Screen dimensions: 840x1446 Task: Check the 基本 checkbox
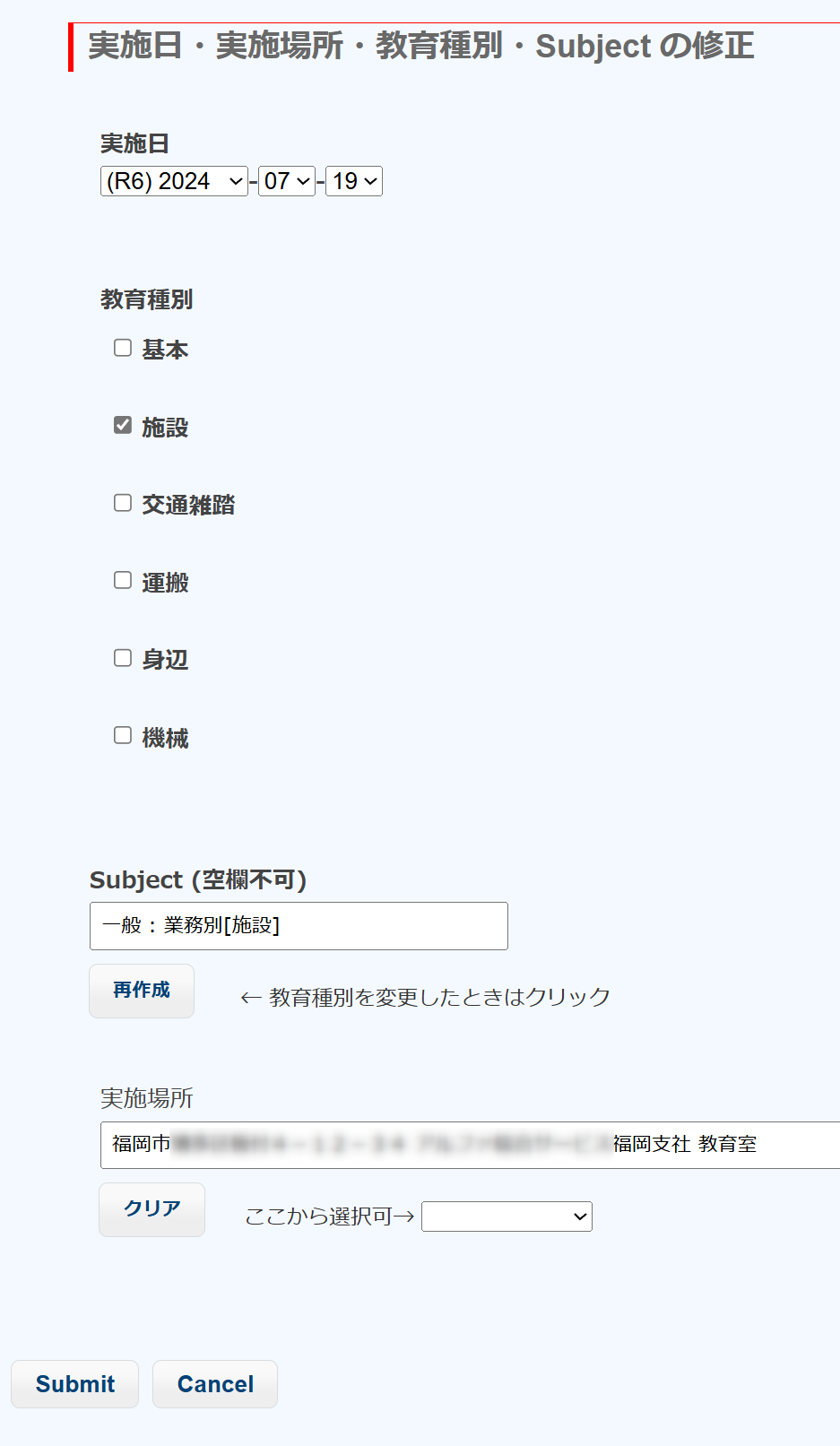pyautogui.click(x=123, y=348)
